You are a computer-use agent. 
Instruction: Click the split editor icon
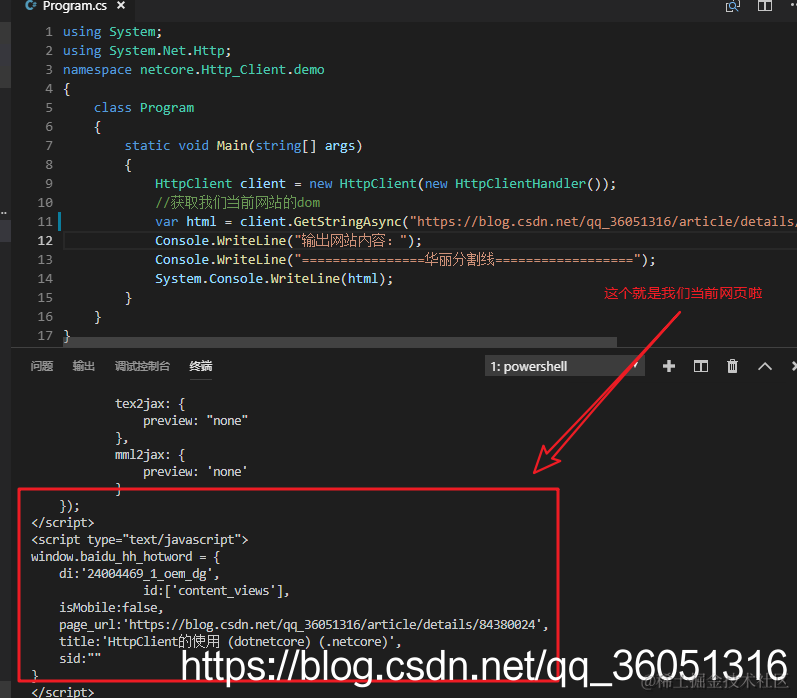tap(764, 6)
